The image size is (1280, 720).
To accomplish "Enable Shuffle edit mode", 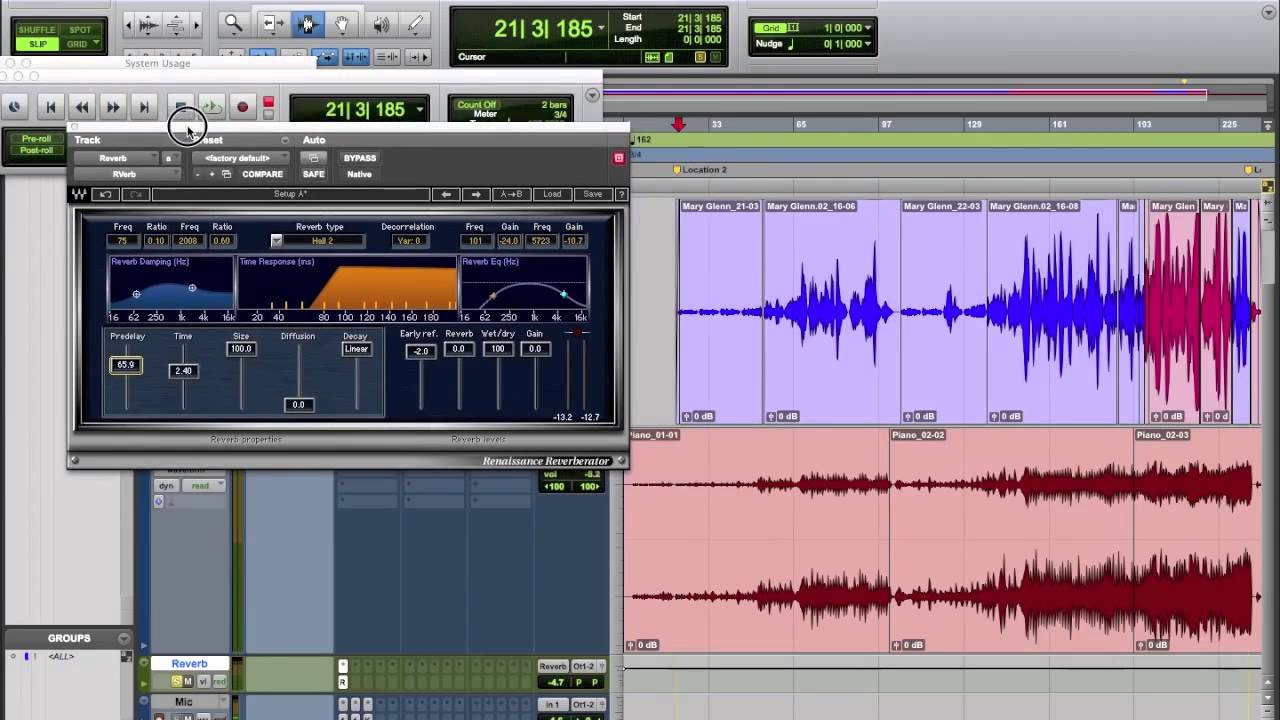I will coord(37,30).
